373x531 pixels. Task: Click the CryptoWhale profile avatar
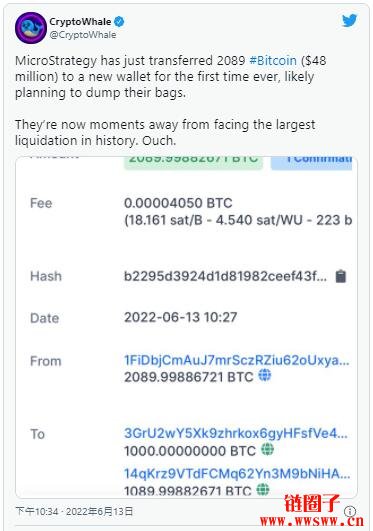click(x=30, y=28)
